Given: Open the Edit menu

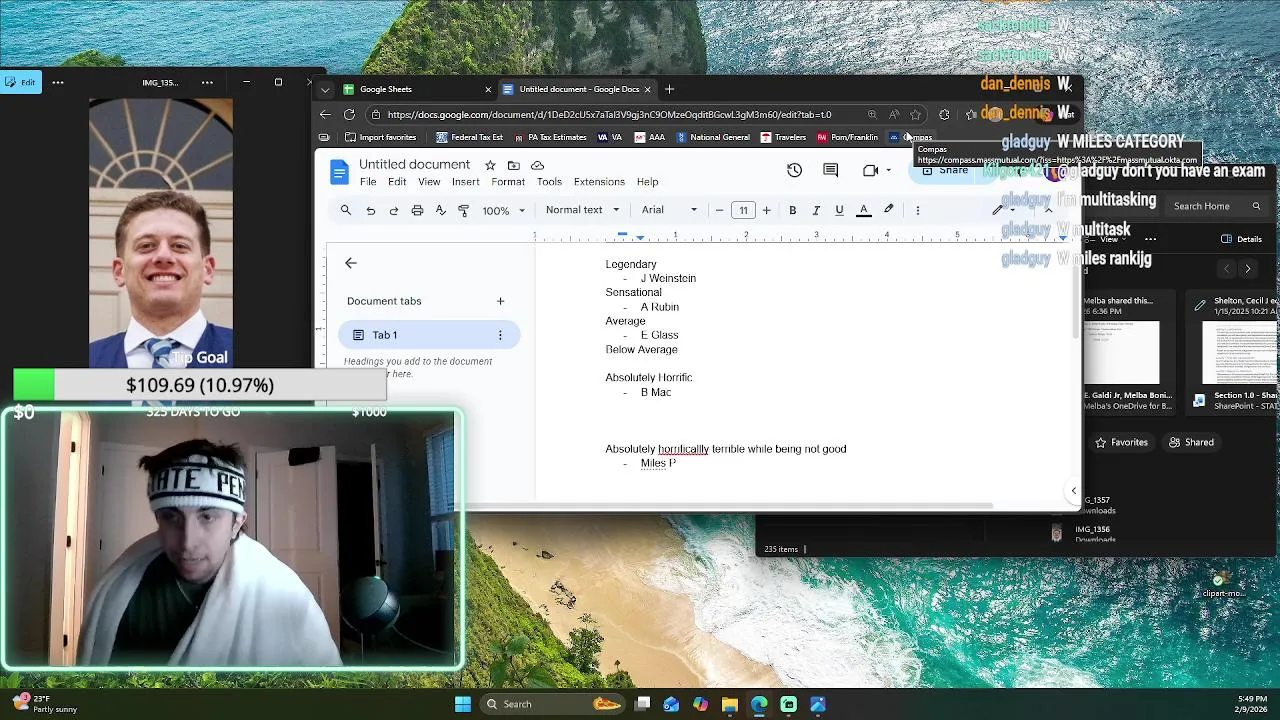Looking at the screenshot, I should click(x=397, y=182).
